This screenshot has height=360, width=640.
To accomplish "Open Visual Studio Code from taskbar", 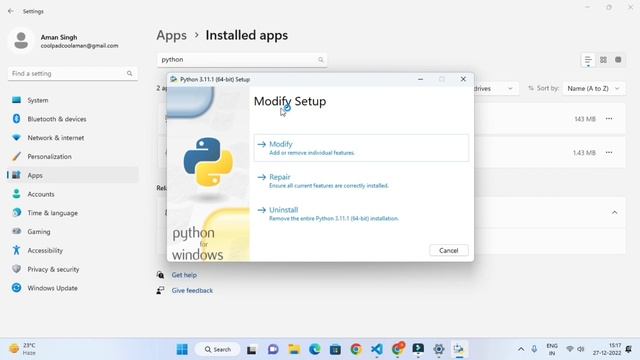I will (x=377, y=349).
